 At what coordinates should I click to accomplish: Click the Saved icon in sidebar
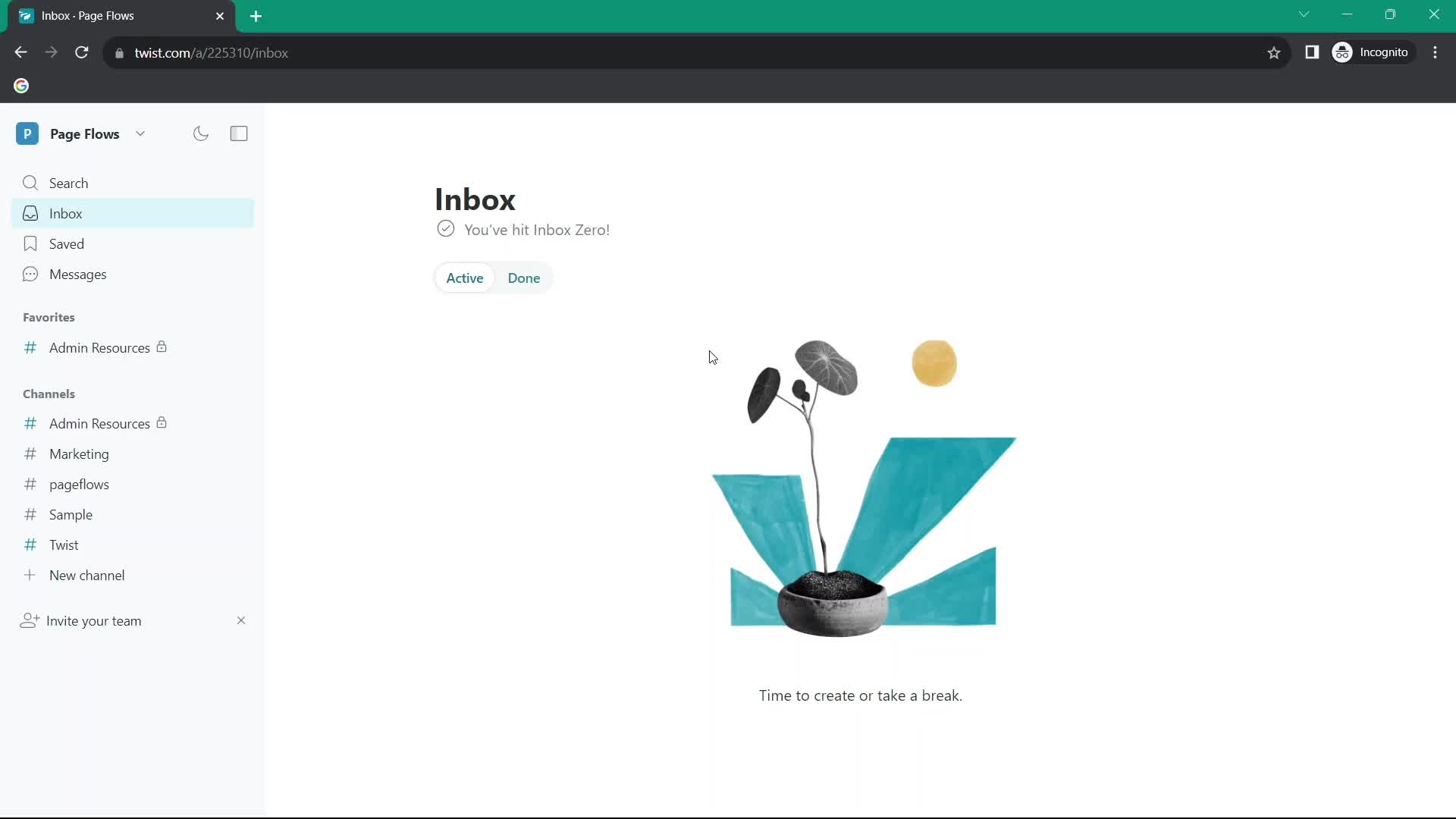tap(30, 243)
